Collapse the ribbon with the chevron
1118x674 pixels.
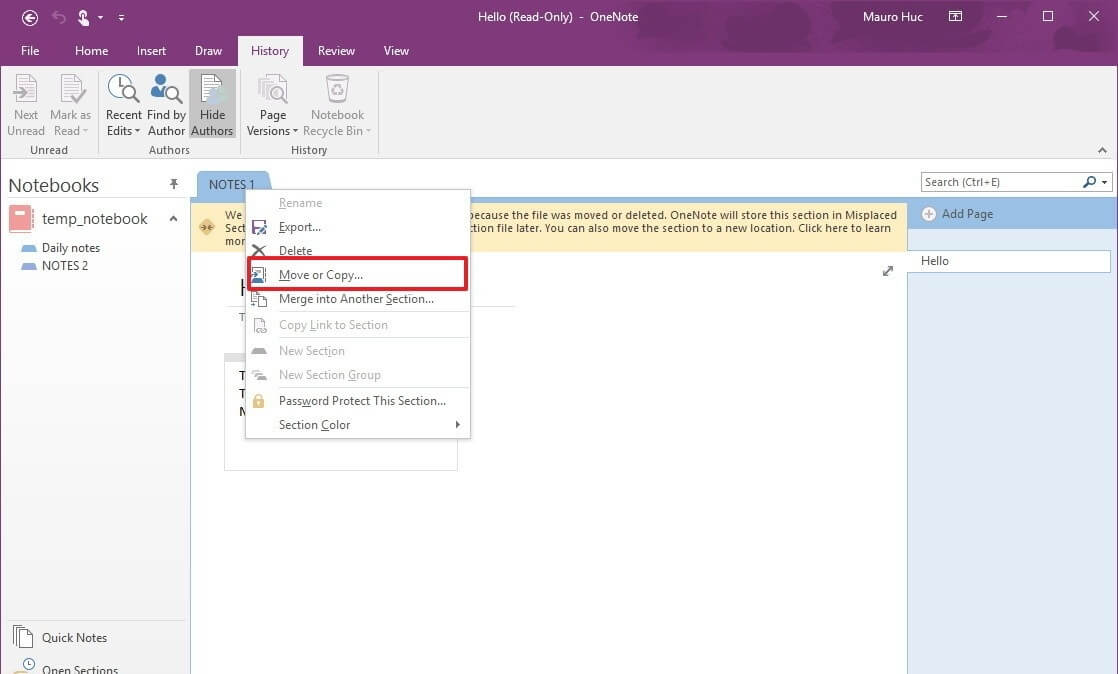coord(1103,151)
